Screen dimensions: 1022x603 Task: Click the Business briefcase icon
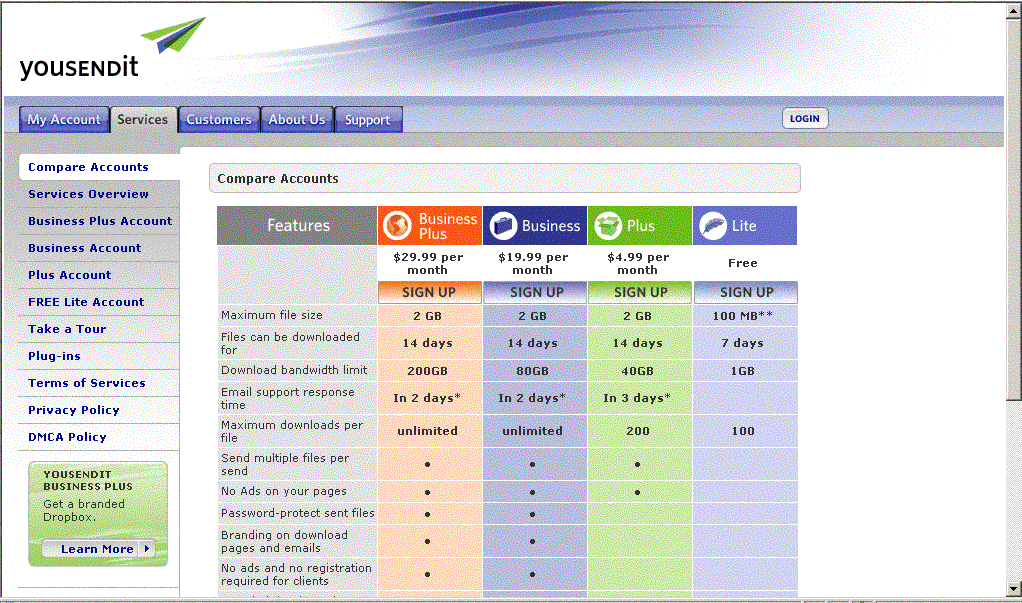click(x=503, y=226)
